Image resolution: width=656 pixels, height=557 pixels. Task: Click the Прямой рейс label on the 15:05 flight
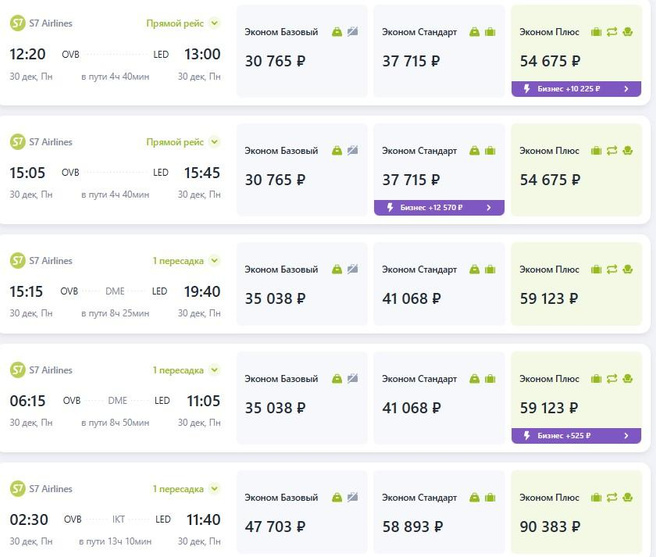(175, 142)
